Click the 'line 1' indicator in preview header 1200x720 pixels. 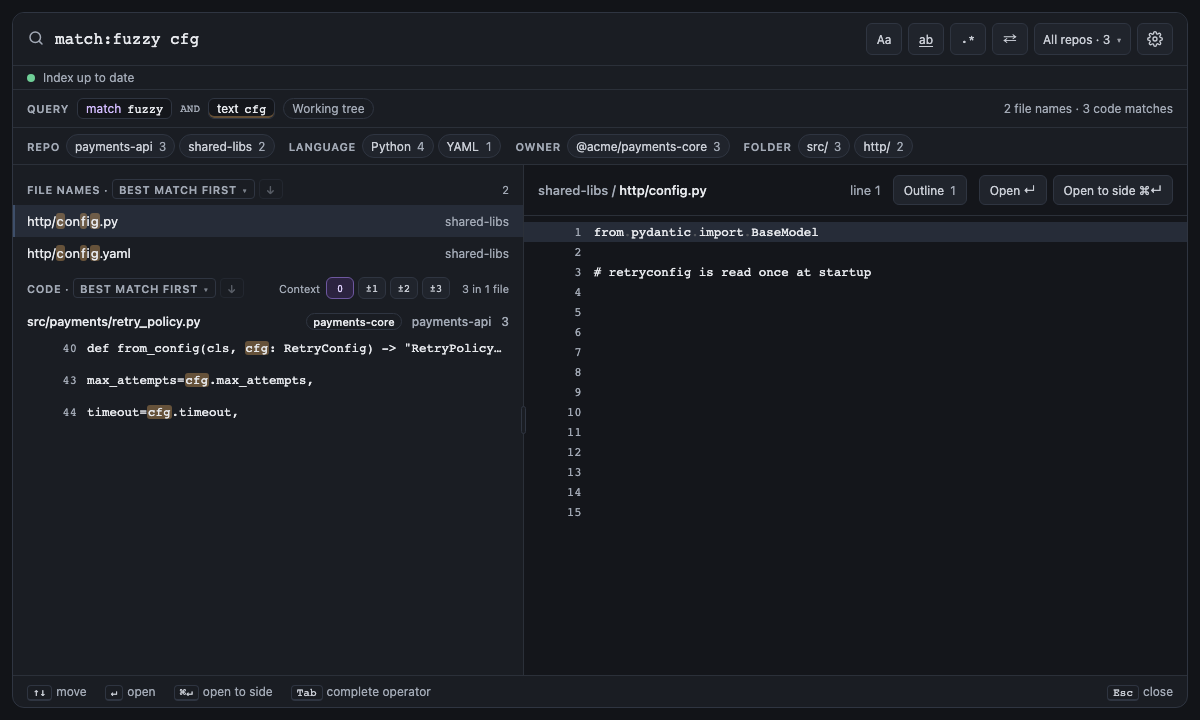pyautogui.click(x=865, y=190)
